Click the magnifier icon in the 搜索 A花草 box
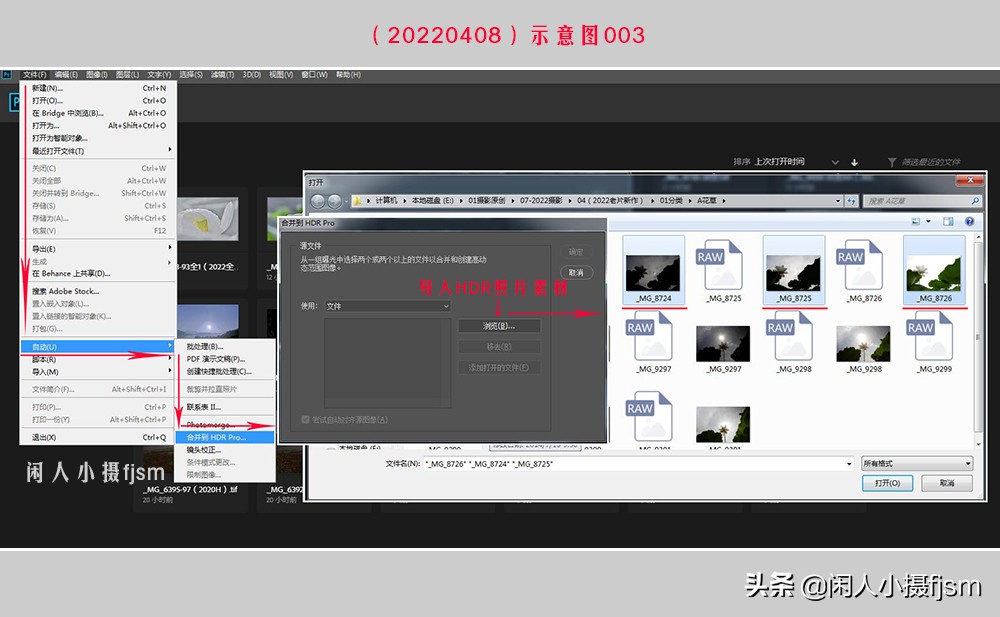Screen dimensions: 1000x617 [975, 201]
